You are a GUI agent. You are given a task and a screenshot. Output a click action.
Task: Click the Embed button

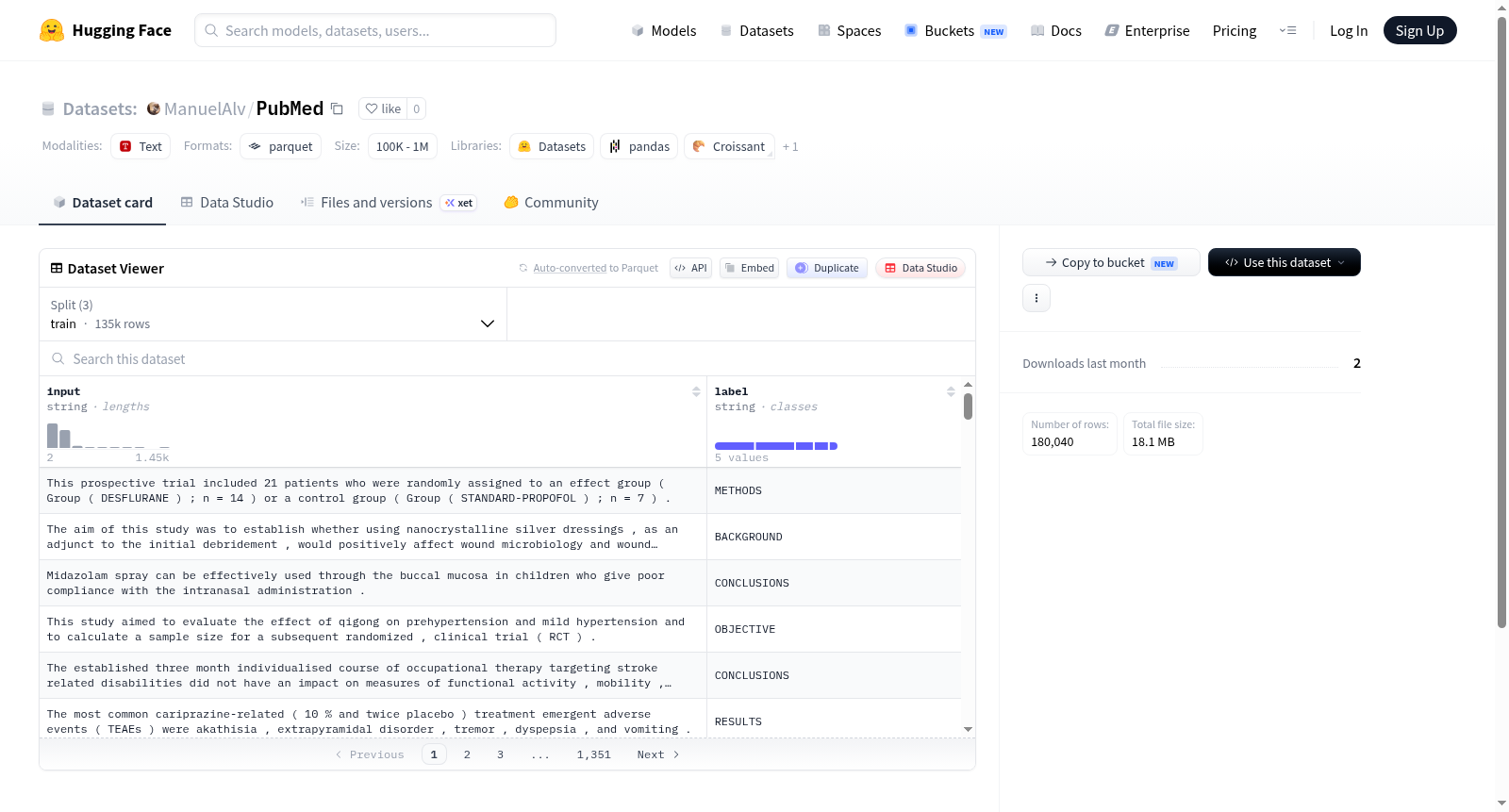(x=750, y=268)
